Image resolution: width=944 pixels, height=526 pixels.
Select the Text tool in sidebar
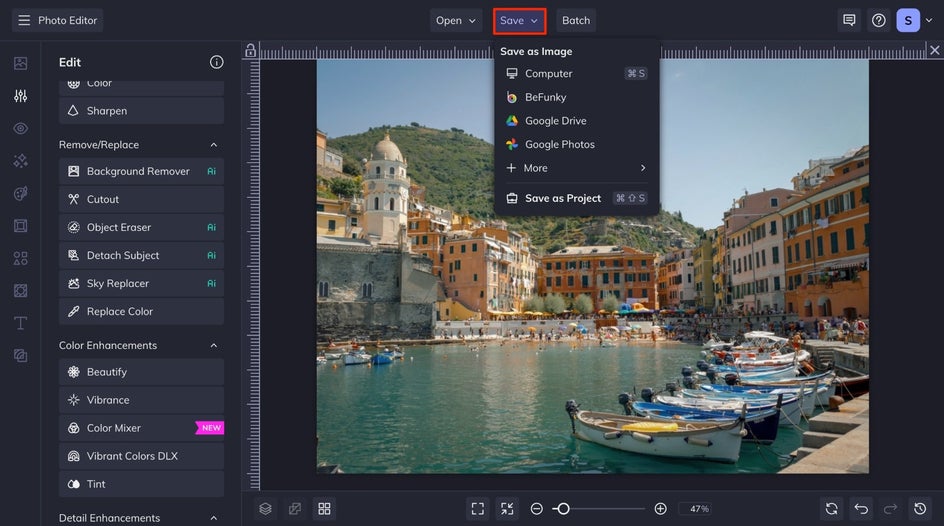tap(20, 323)
